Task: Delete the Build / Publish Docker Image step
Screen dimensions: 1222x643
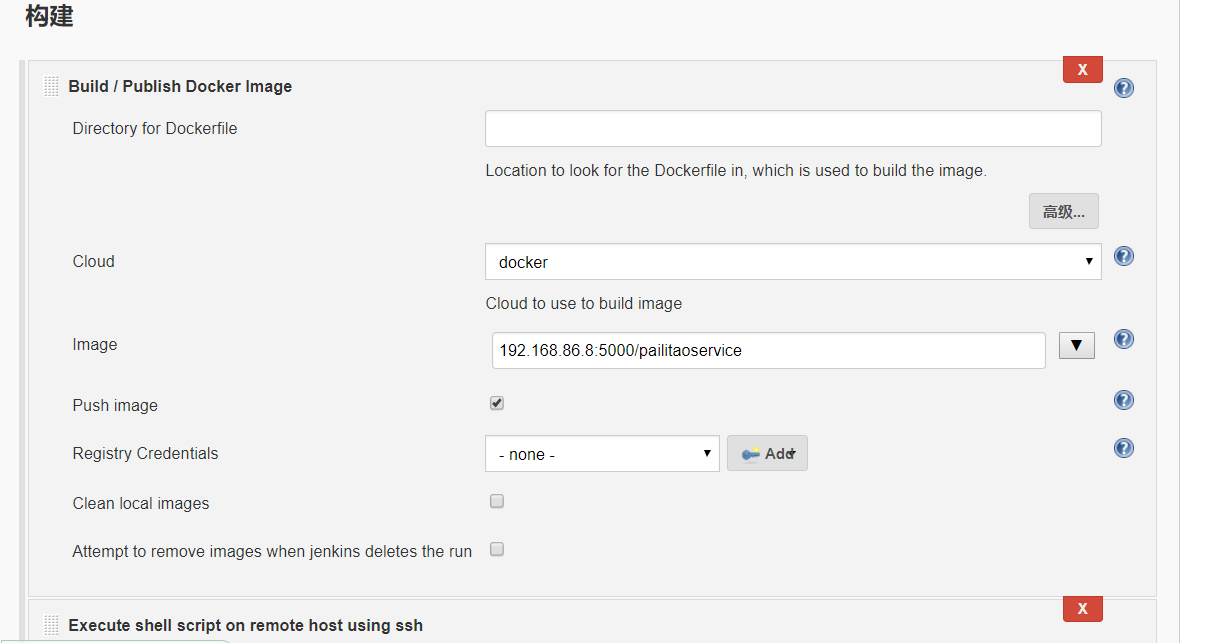Action: coord(1082,69)
